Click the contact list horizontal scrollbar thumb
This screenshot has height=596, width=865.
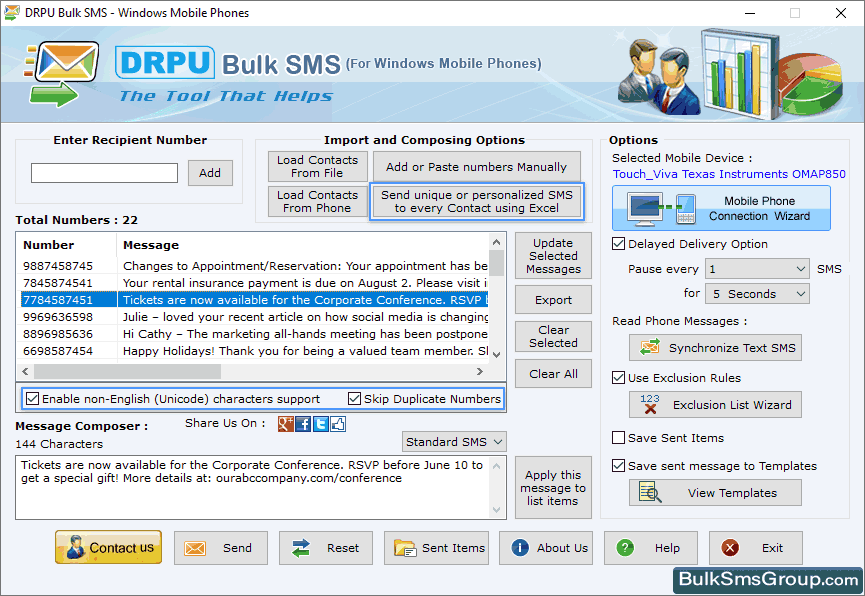coord(127,372)
